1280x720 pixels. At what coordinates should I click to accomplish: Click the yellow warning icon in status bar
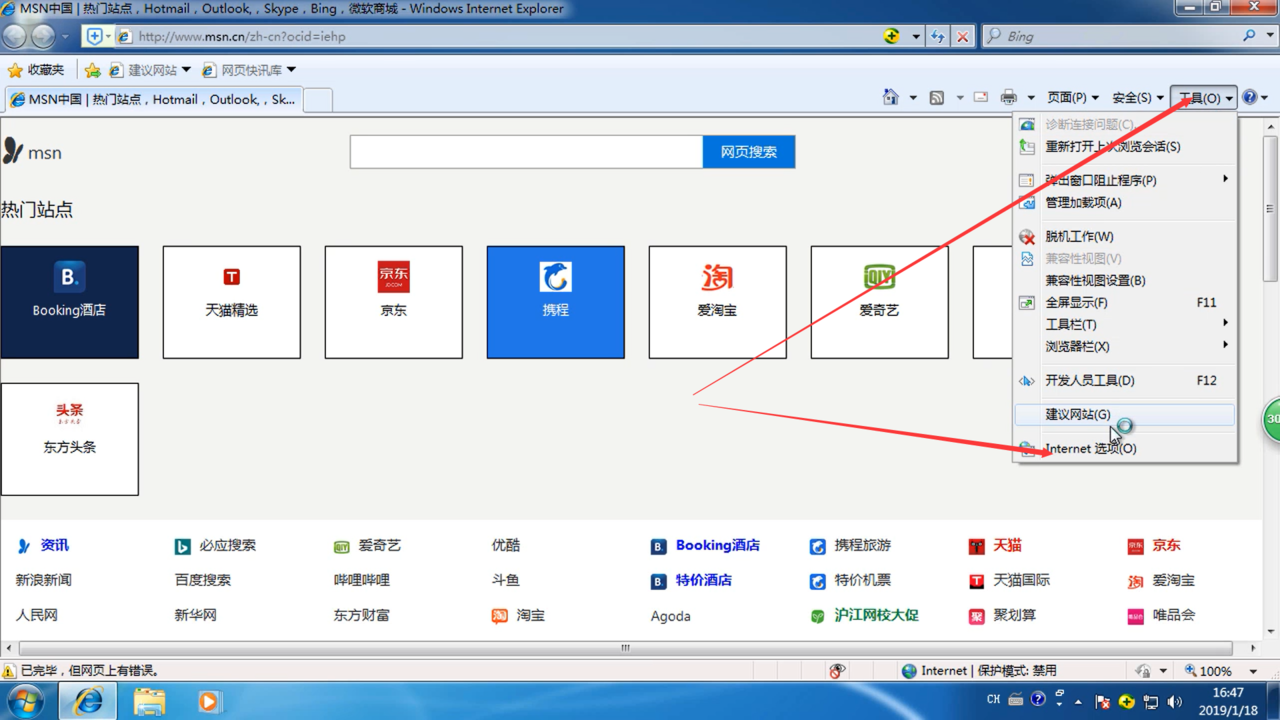point(9,671)
